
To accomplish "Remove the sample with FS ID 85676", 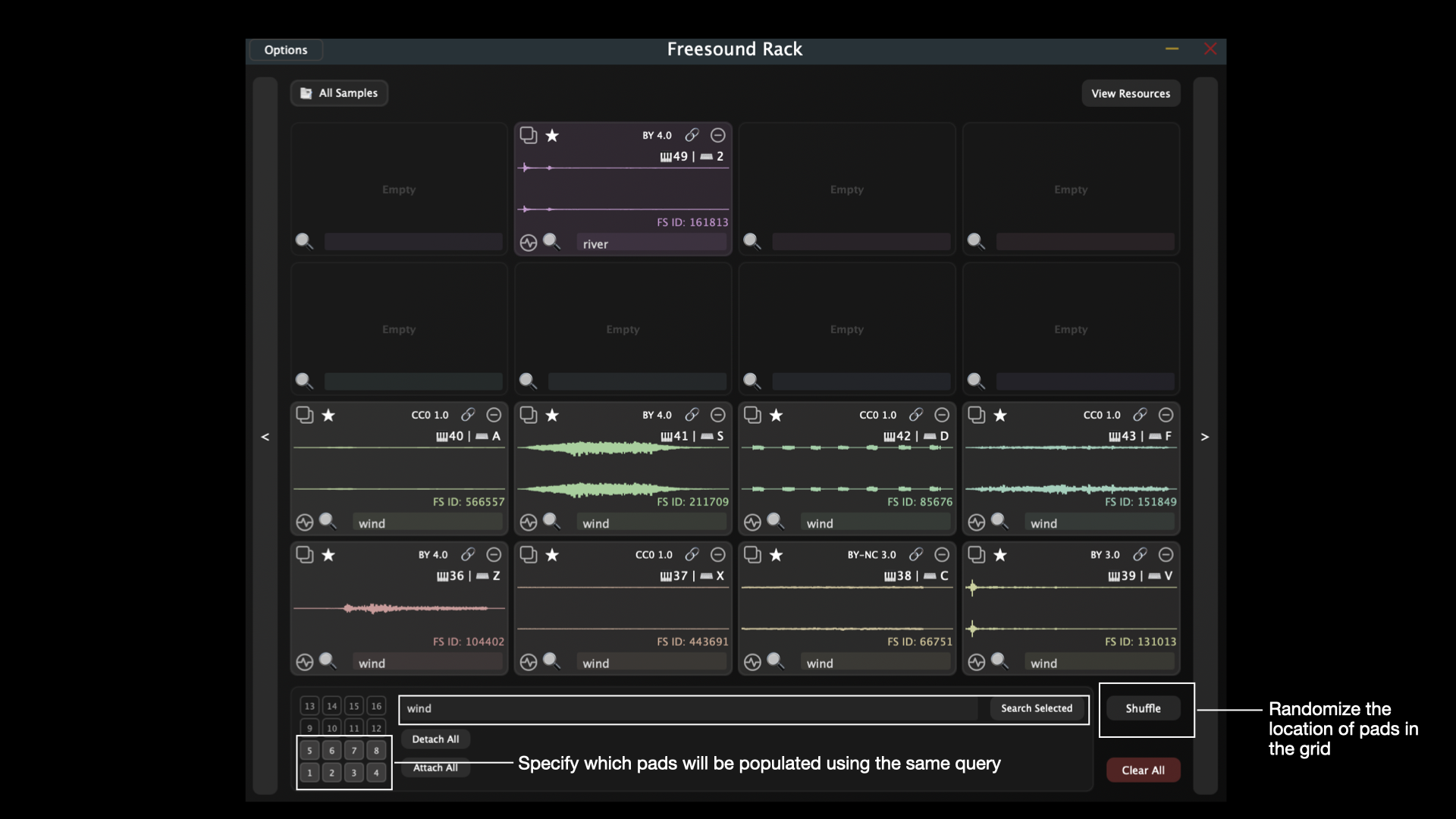I will pos(941,415).
